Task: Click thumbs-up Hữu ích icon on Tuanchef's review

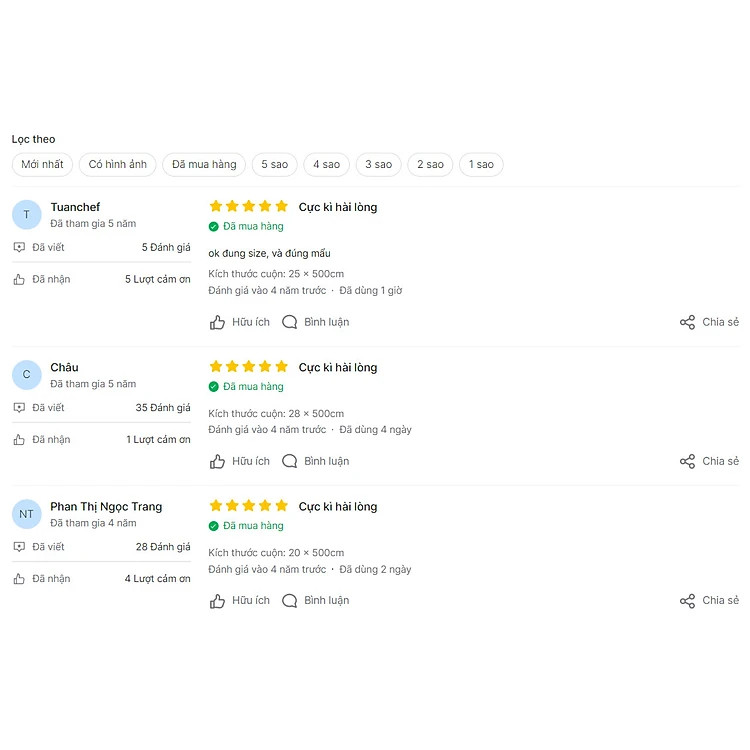Action: click(x=217, y=322)
